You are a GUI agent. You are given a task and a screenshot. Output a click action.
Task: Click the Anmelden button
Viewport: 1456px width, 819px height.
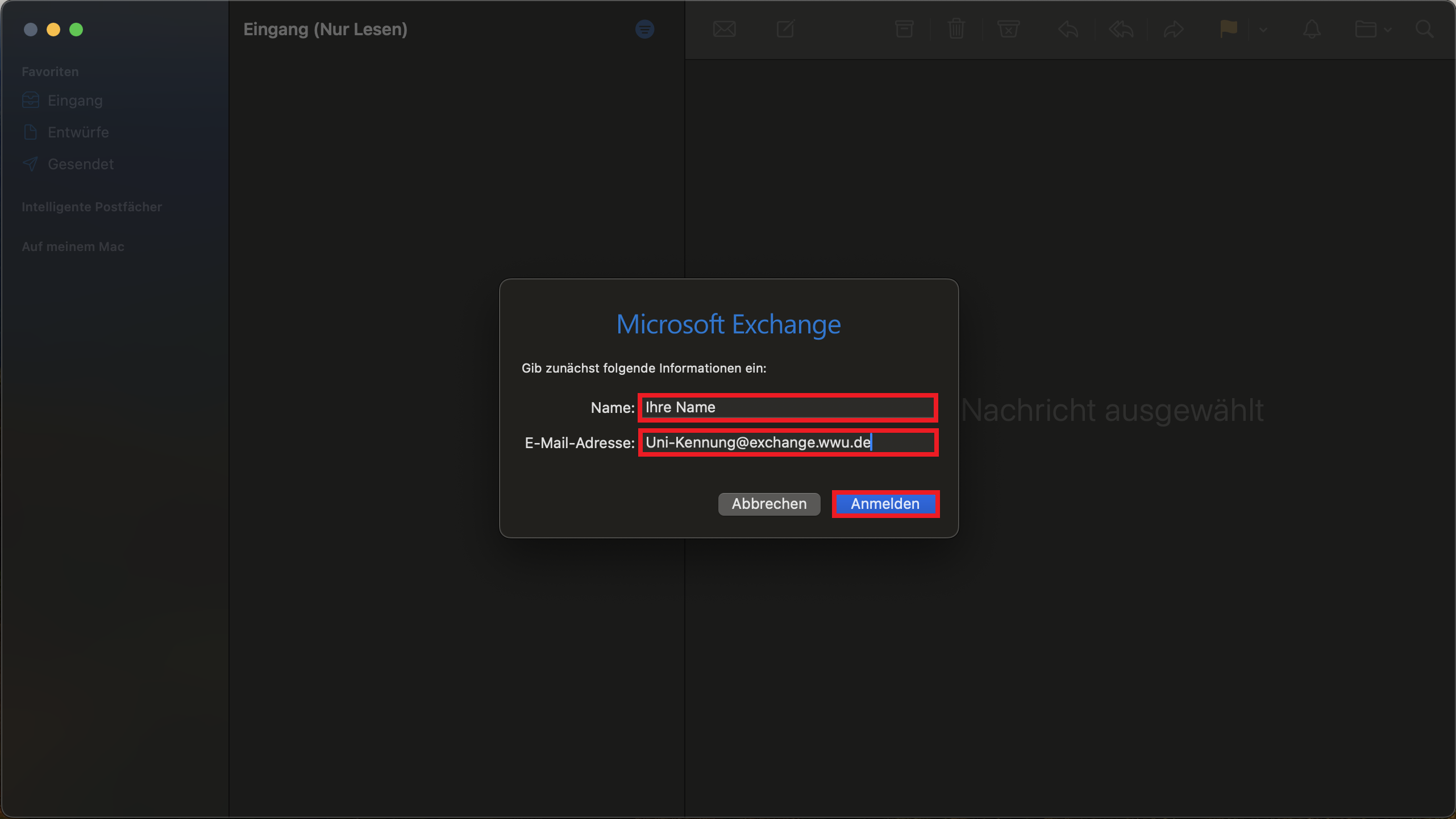tap(885, 504)
